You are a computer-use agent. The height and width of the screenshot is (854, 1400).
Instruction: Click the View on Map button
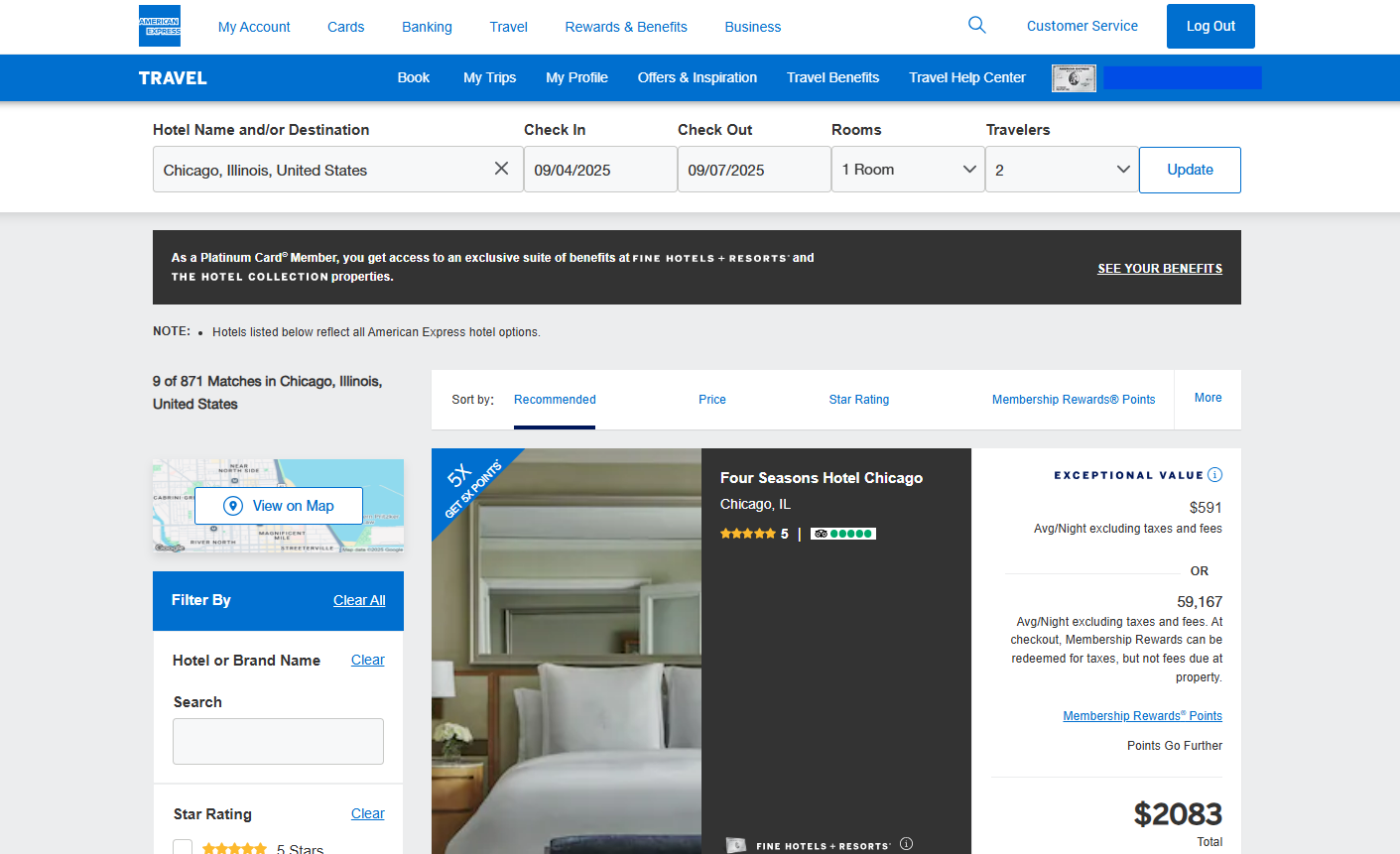(279, 506)
